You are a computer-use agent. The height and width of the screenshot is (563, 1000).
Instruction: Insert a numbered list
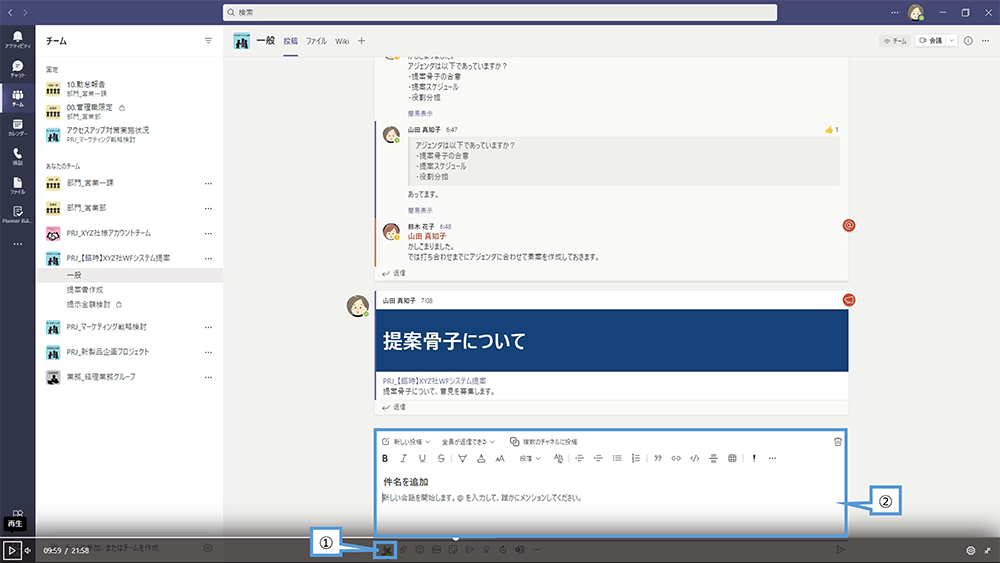pos(635,458)
